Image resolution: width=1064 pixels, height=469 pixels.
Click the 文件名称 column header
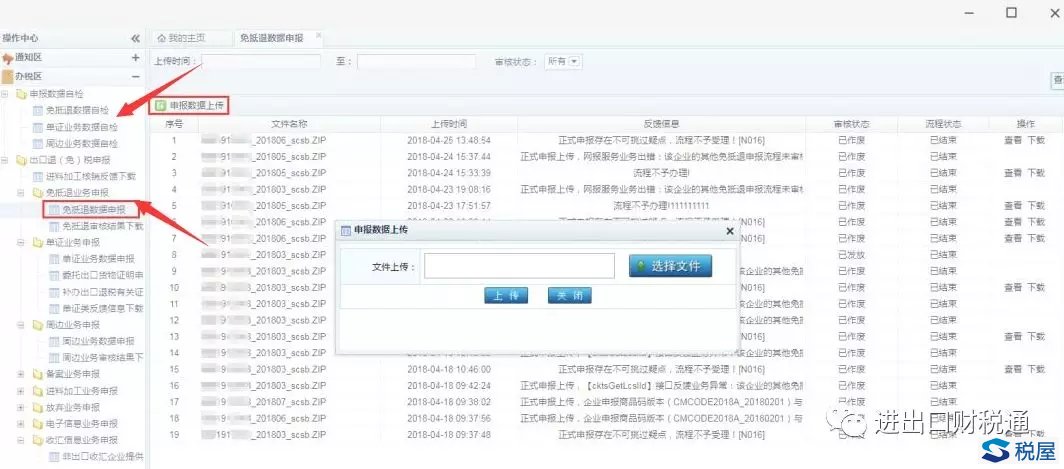tap(290, 124)
